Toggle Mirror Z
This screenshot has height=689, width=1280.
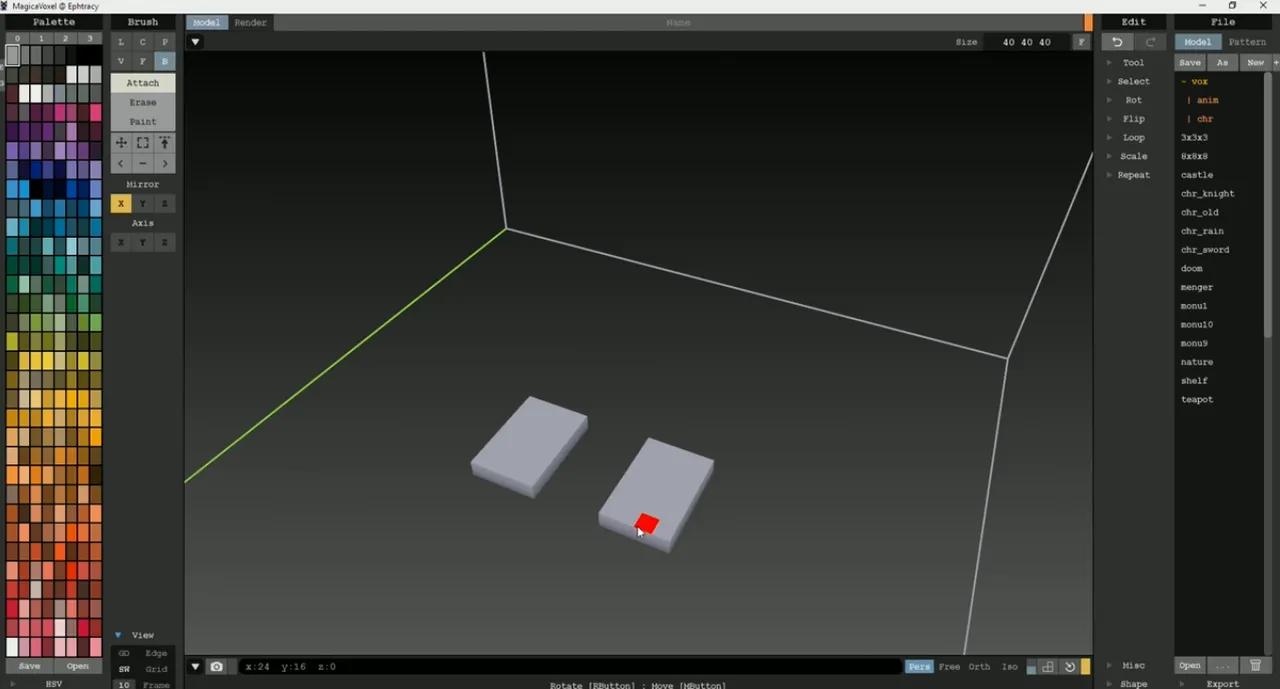point(165,204)
